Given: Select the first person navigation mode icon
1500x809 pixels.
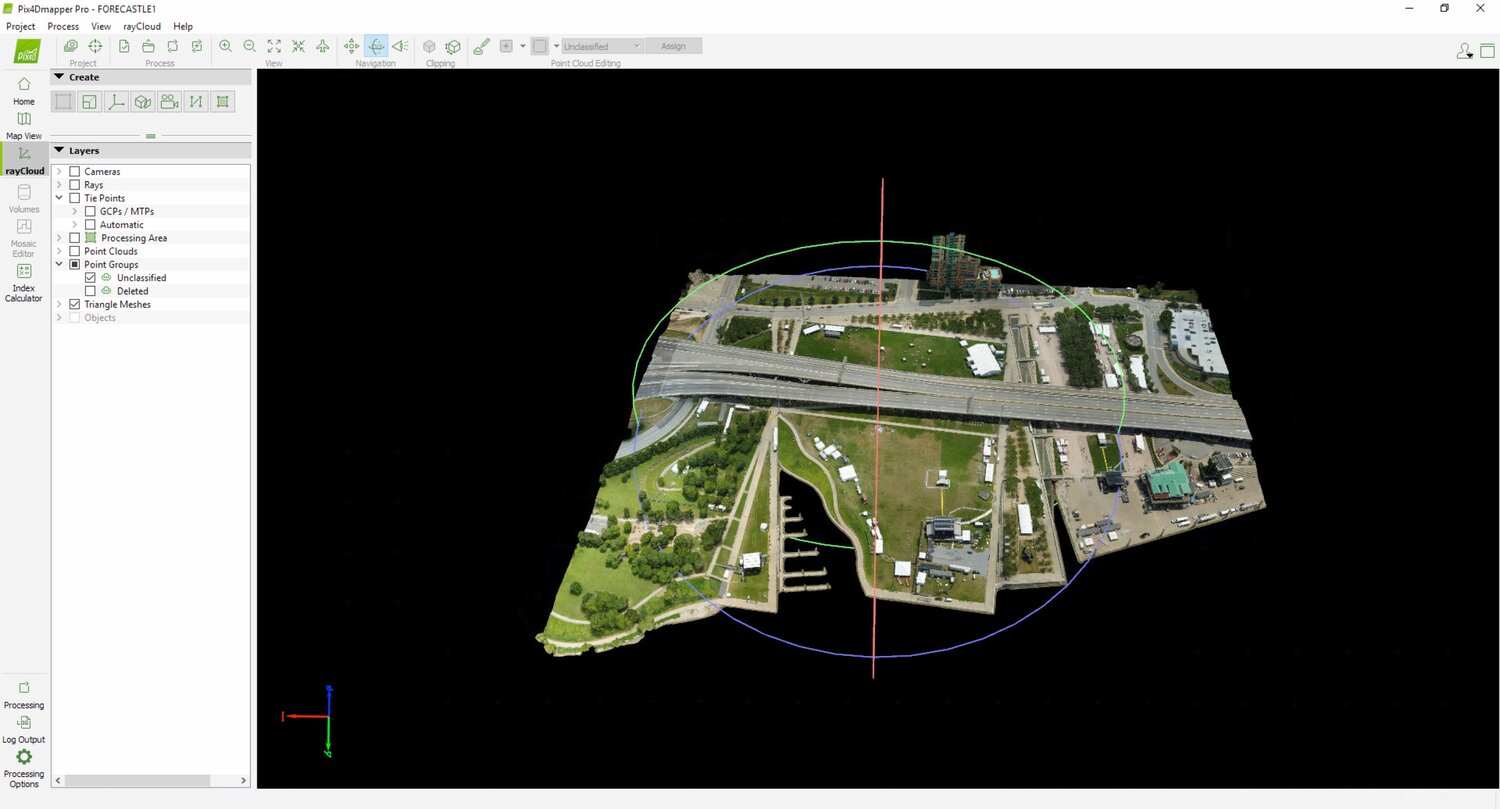Looking at the screenshot, I should 400,46.
